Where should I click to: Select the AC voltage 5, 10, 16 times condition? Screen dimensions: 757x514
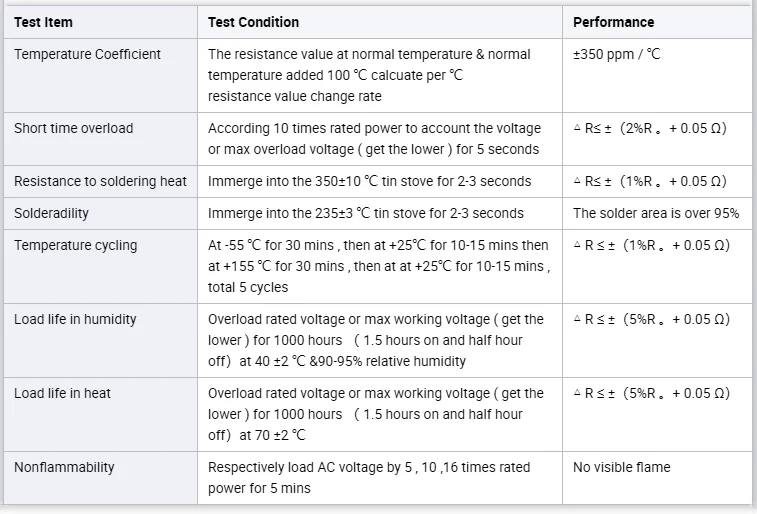[x=369, y=477]
